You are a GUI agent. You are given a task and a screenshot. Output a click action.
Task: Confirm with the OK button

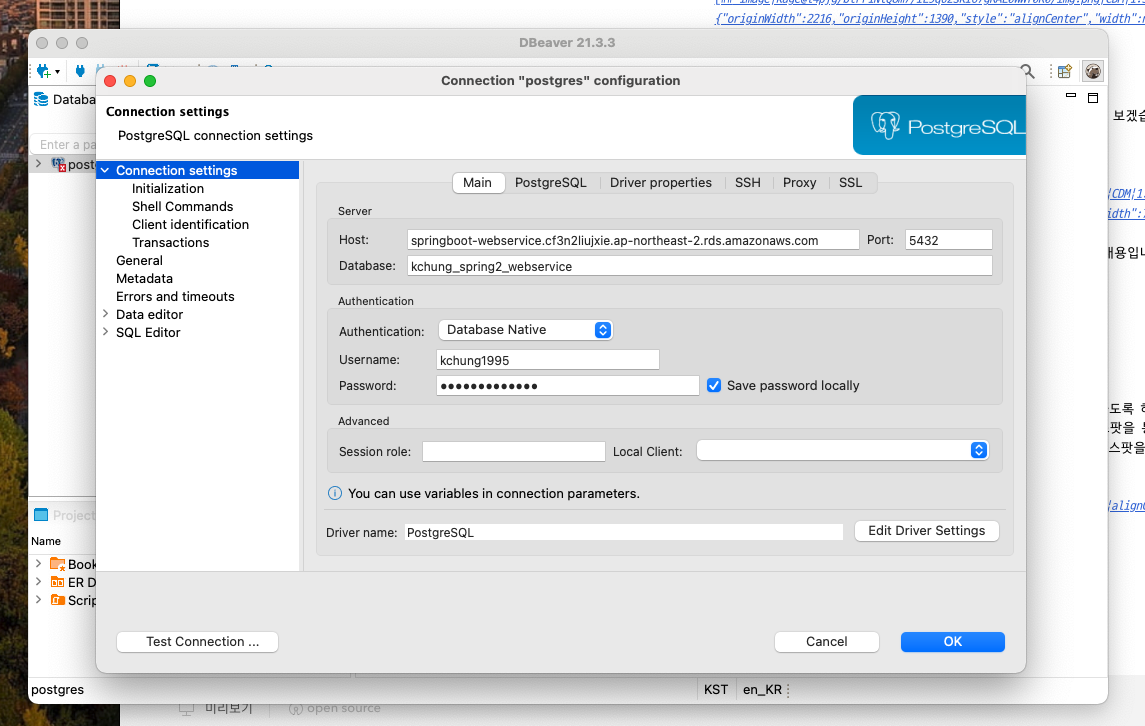953,642
